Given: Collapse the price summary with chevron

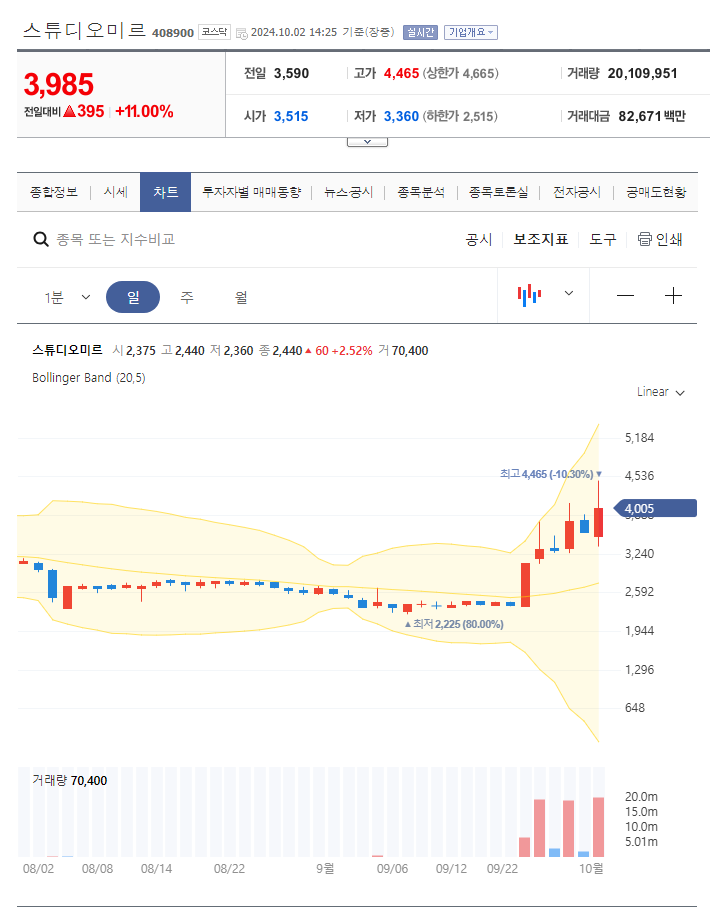Looking at the screenshot, I should coord(367,141).
